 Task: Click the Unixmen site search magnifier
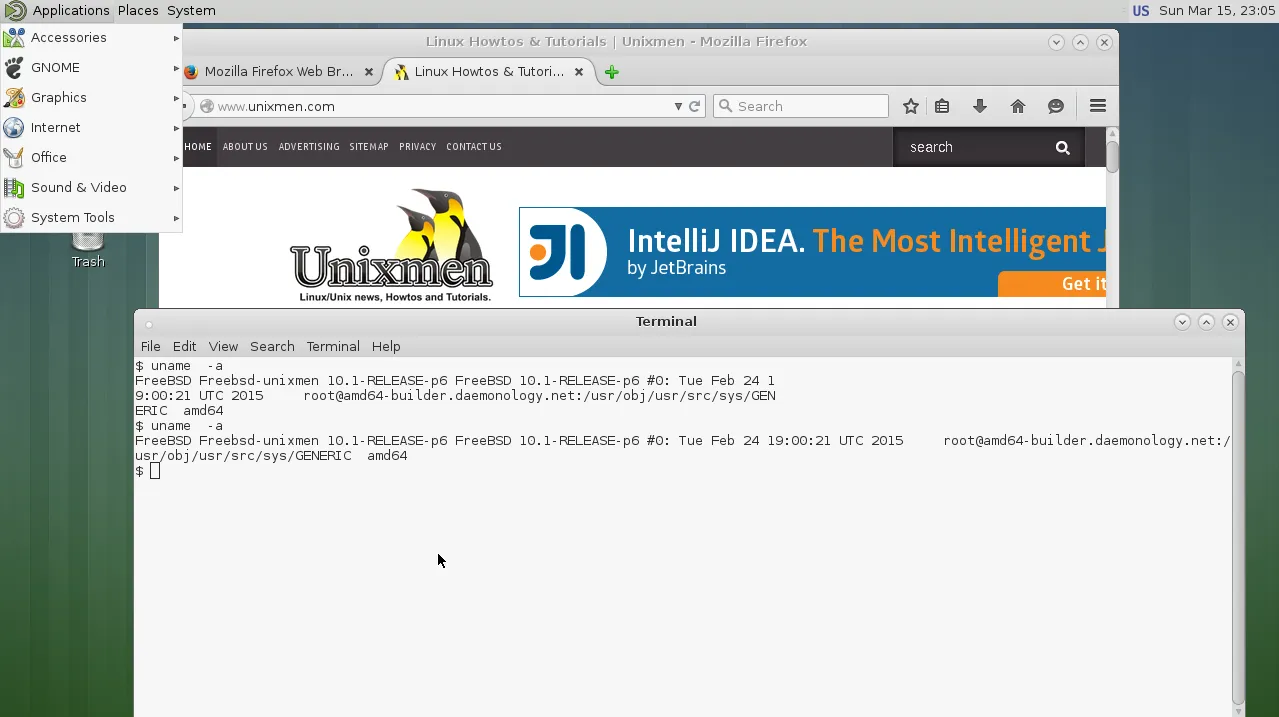(1062, 147)
